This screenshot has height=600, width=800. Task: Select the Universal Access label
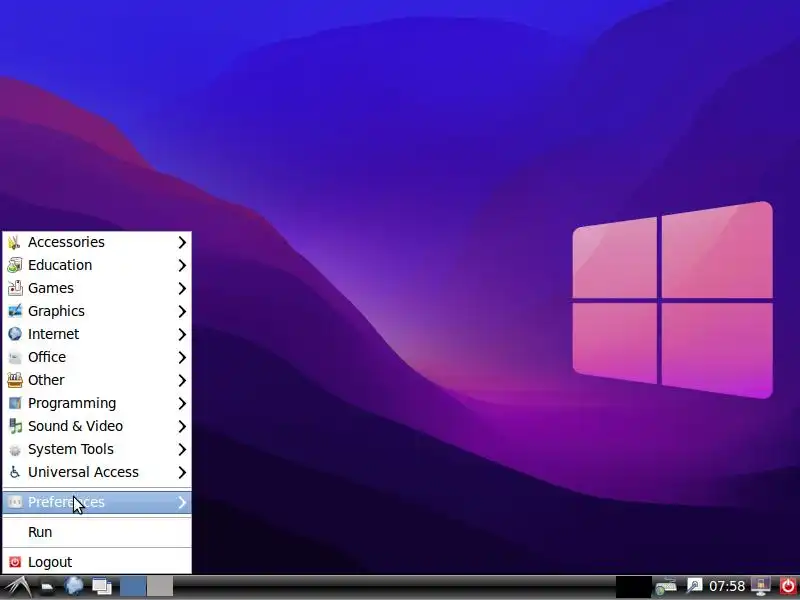click(x=83, y=472)
